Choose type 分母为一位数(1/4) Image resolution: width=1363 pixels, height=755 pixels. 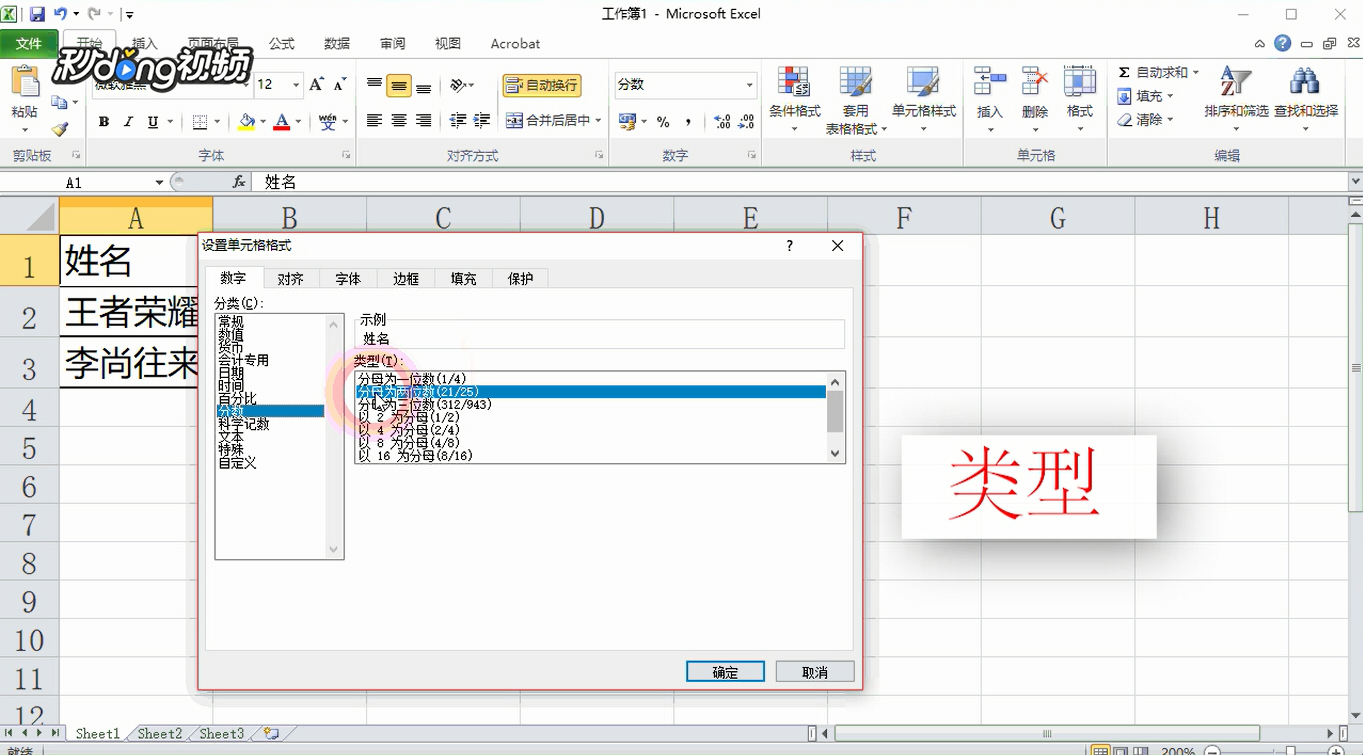coord(590,379)
